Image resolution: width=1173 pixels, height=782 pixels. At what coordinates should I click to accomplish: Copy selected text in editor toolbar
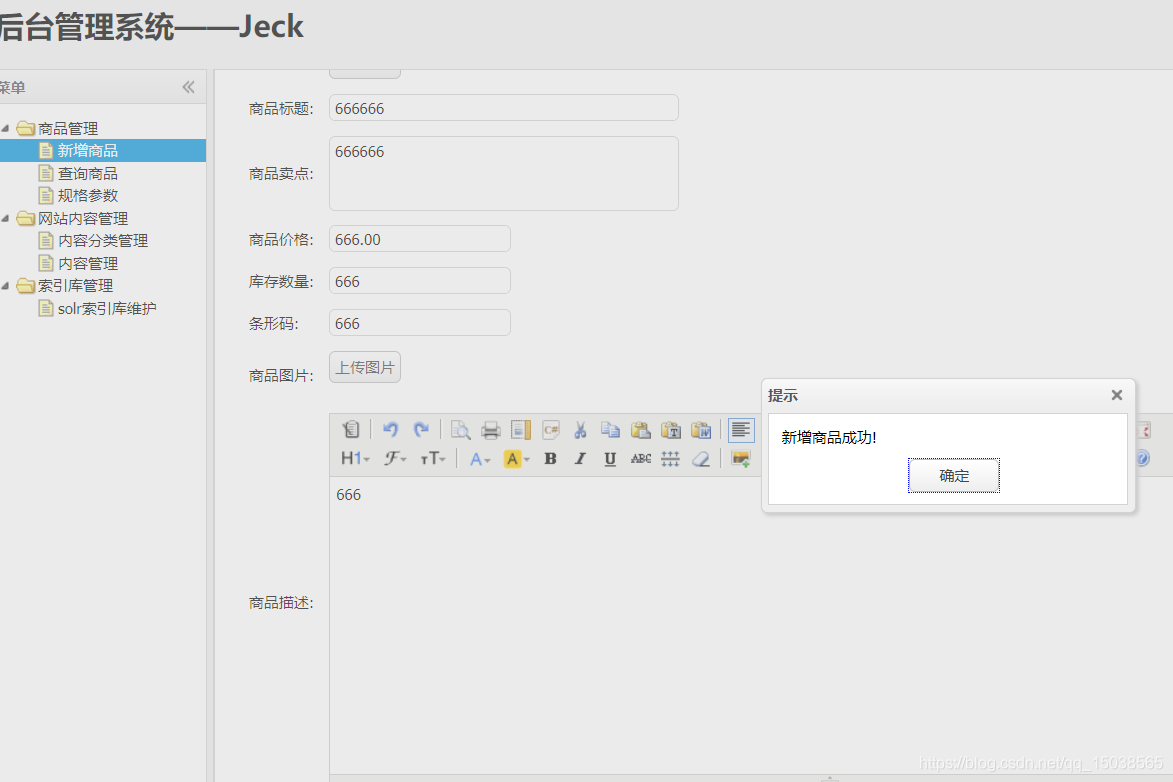610,430
